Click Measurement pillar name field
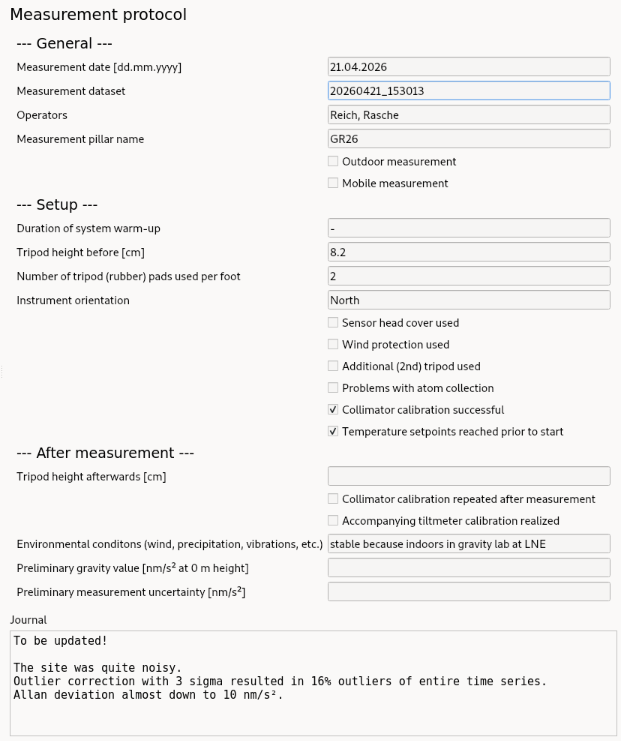This screenshot has width=621, height=741. (x=468, y=139)
